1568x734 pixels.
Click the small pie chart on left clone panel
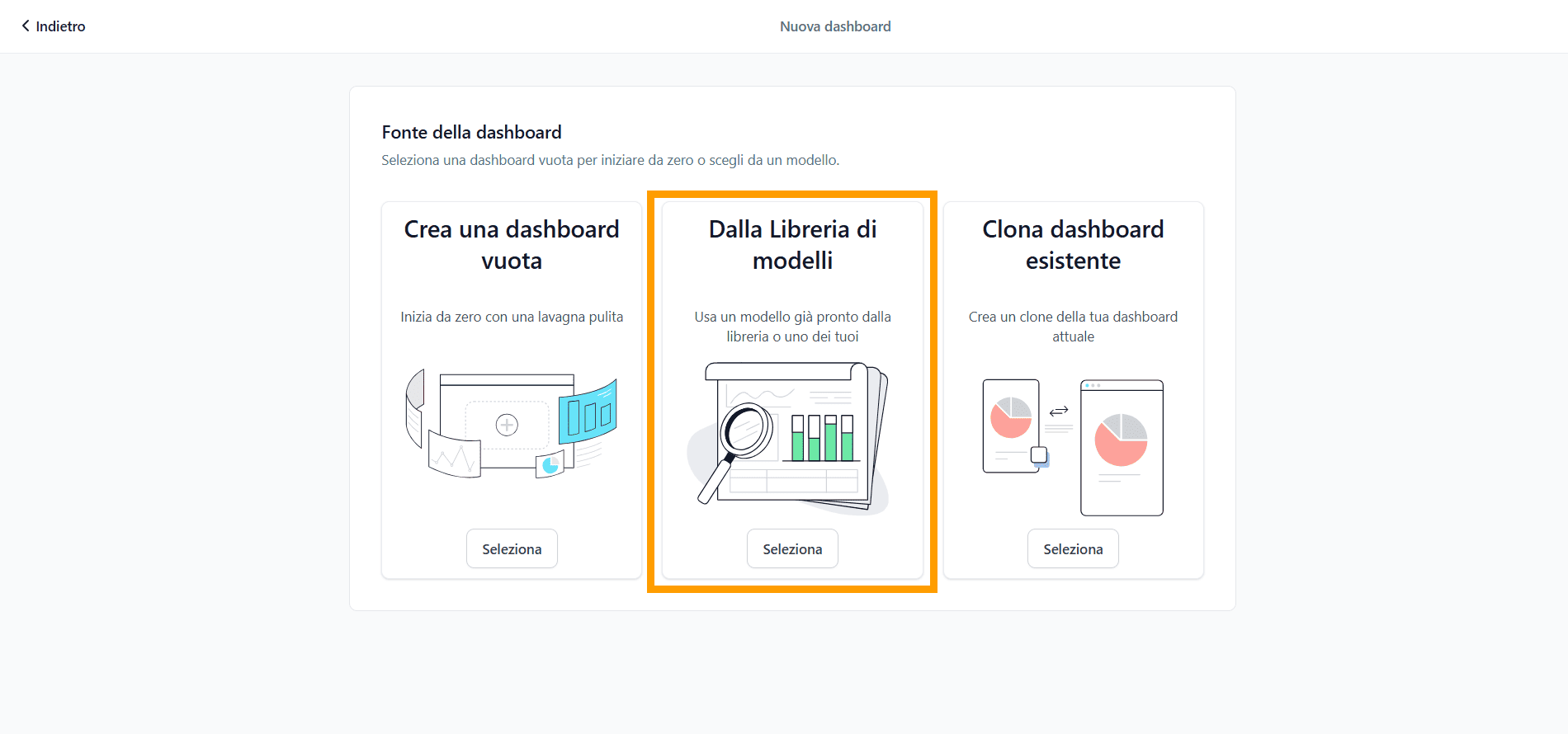pos(1011,417)
